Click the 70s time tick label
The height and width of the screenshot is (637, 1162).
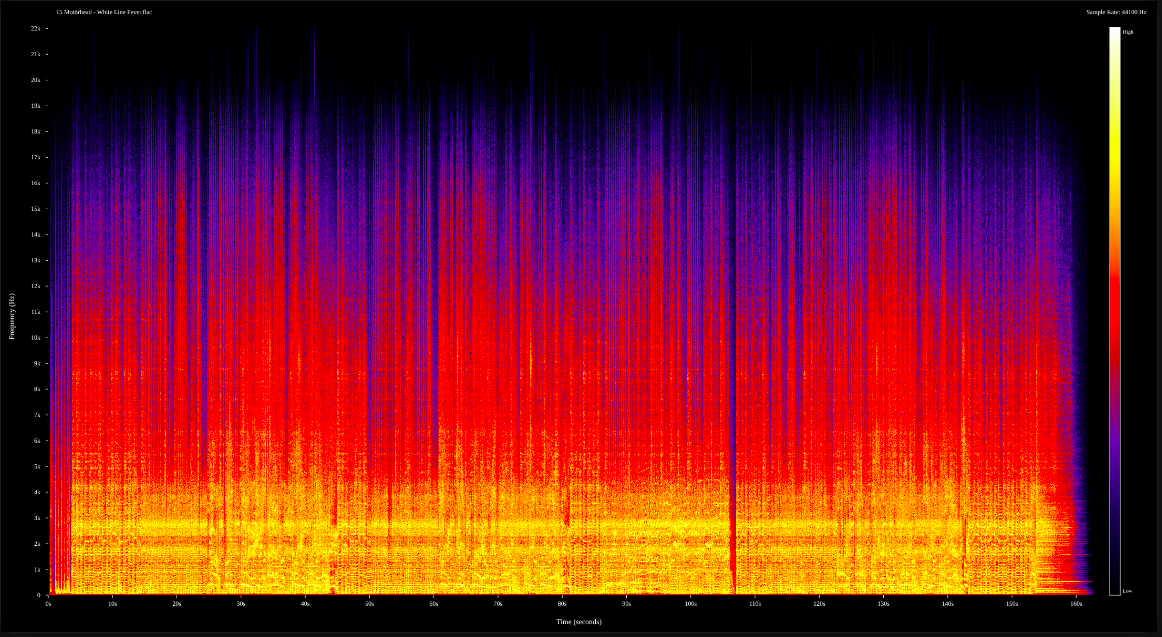click(x=498, y=604)
